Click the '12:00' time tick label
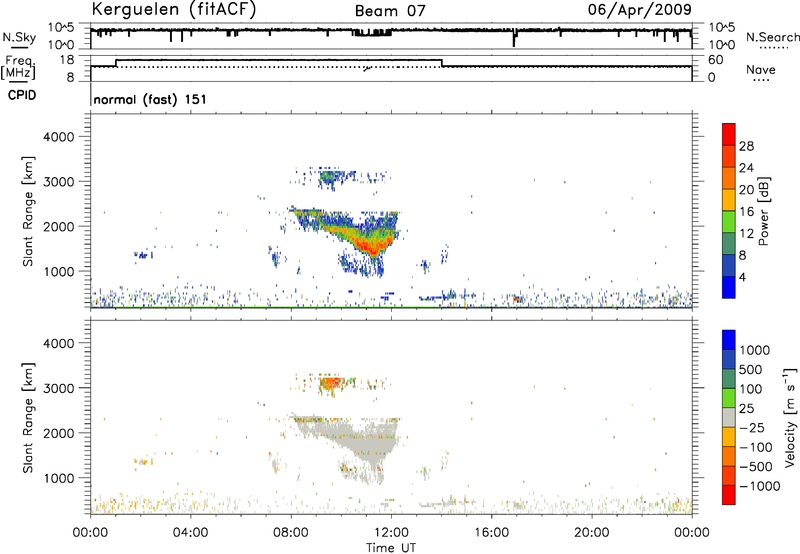800x554 pixels. 391,533
